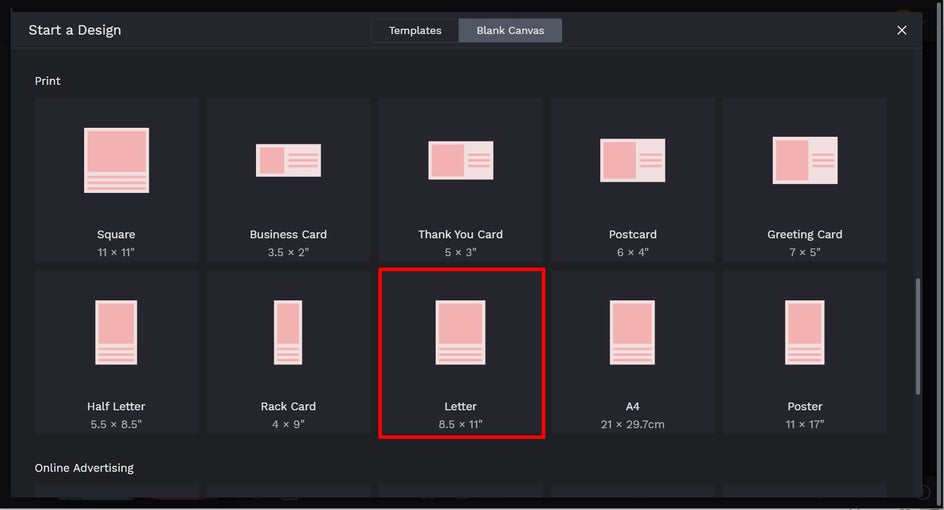
Task: Click the "Postcard" label text
Action: pos(633,234)
